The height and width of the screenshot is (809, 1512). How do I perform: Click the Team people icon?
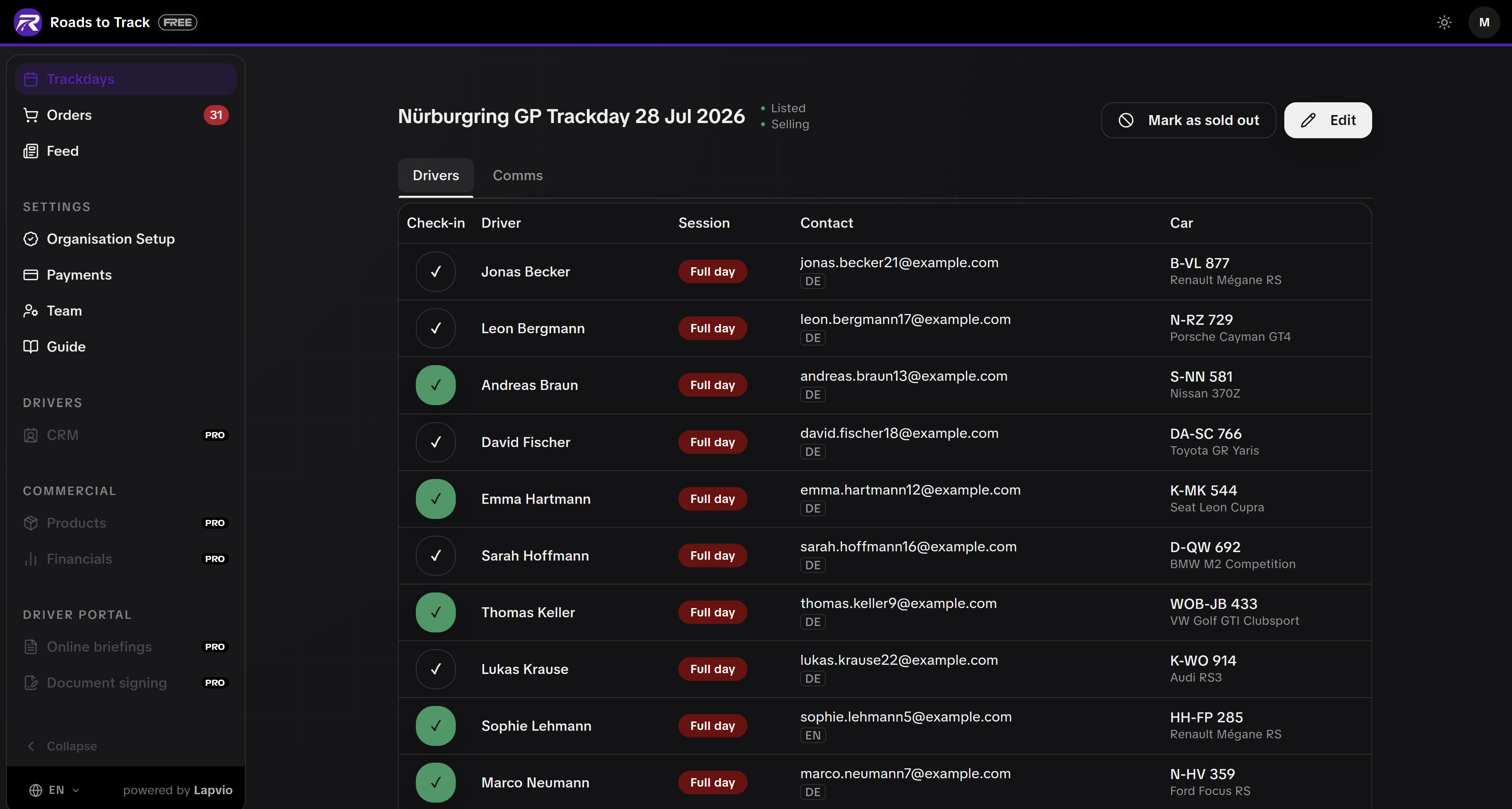[30, 310]
